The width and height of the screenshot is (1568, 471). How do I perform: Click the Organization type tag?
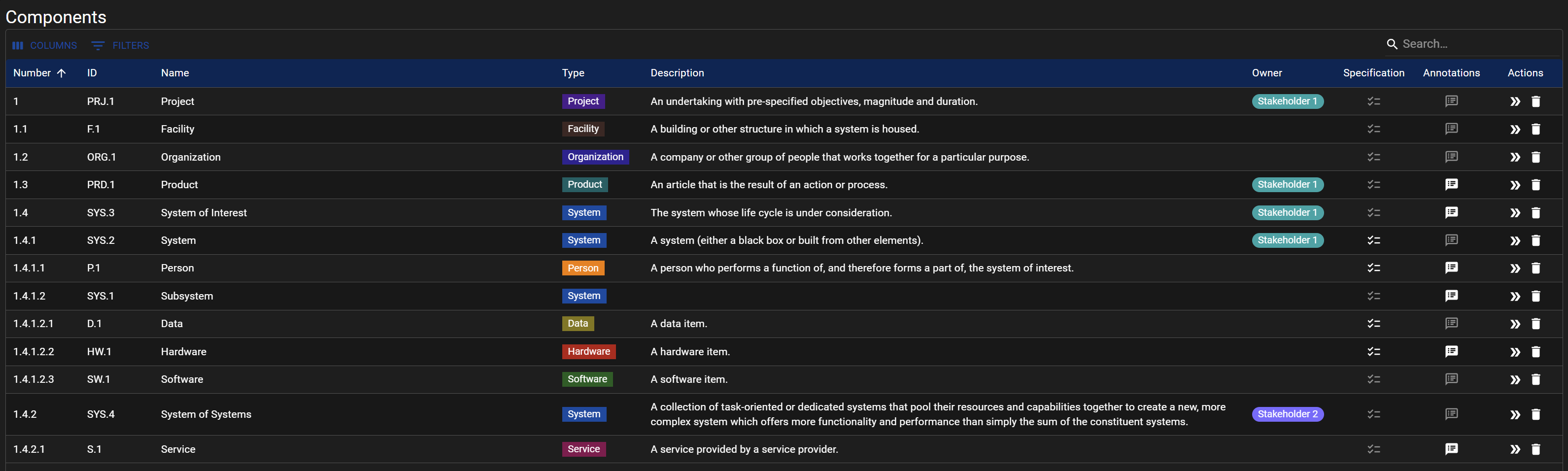point(595,157)
